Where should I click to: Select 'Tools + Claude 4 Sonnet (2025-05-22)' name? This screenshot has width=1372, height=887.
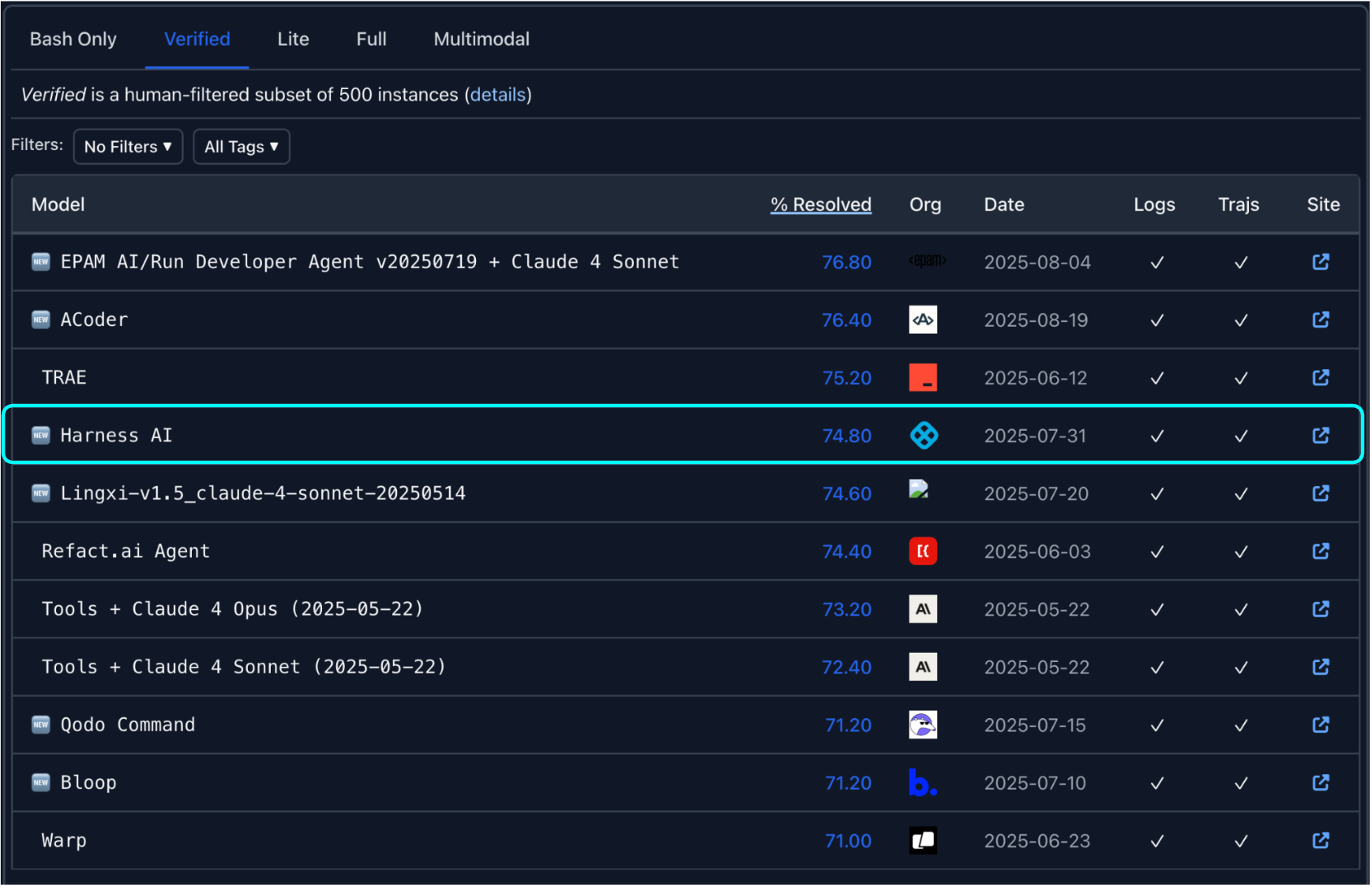pos(243,667)
